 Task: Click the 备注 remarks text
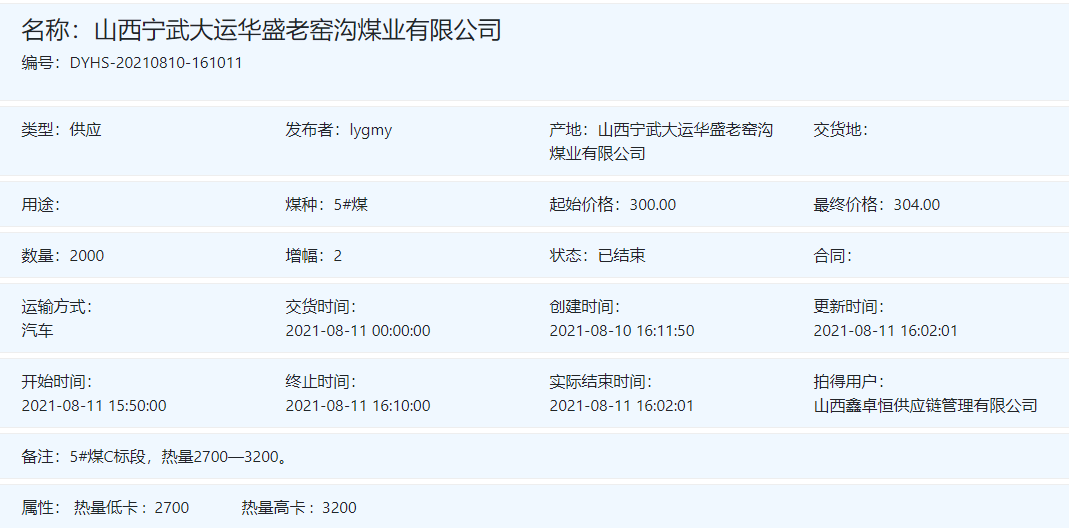click(x=180, y=457)
